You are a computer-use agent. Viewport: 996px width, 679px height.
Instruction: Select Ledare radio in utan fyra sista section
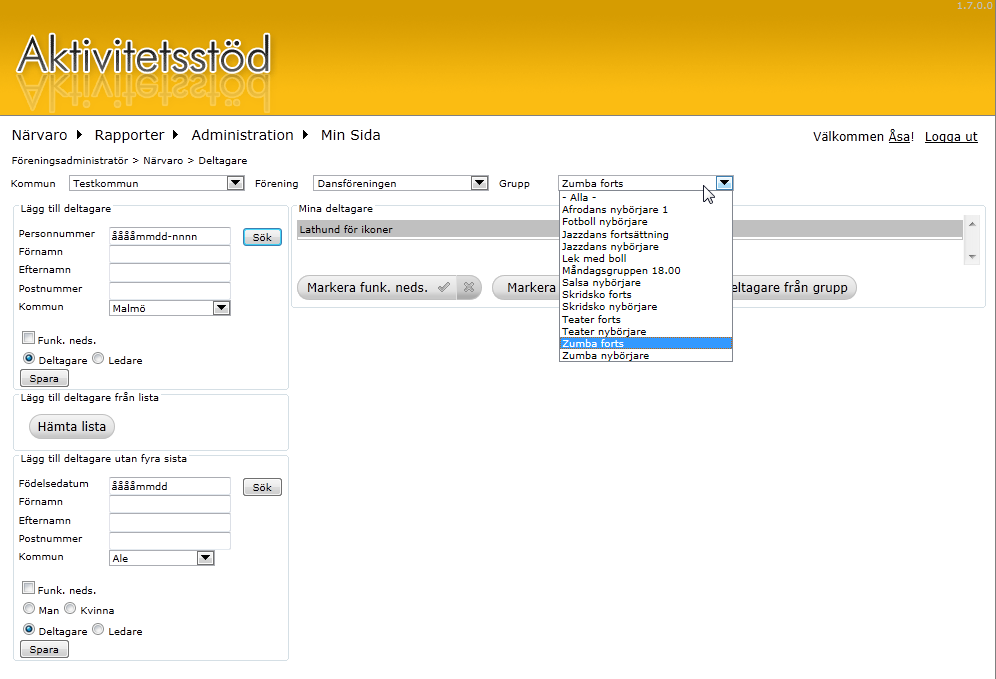point(98,629)
